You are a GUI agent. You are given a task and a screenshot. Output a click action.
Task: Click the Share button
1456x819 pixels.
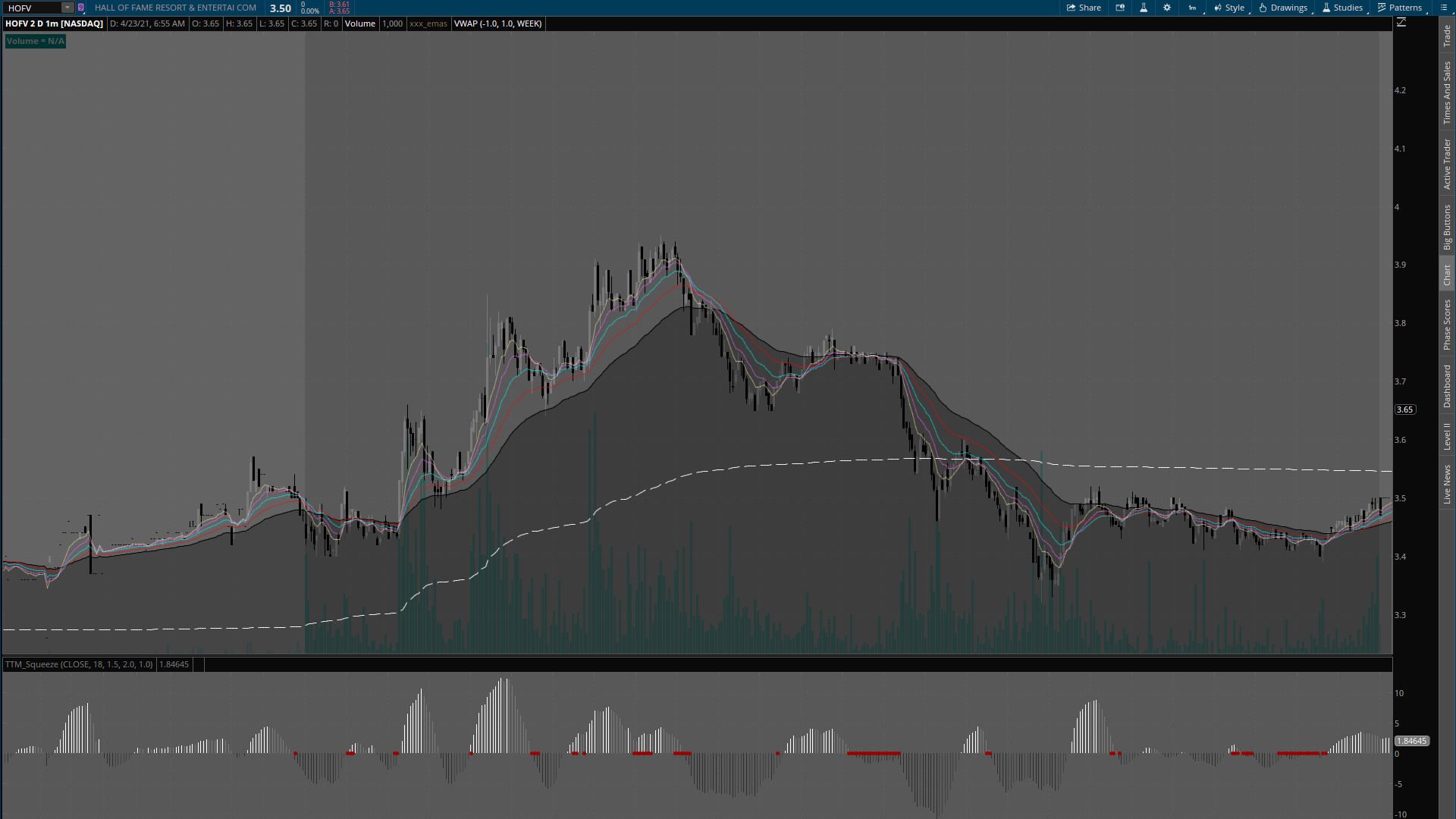1084,8
